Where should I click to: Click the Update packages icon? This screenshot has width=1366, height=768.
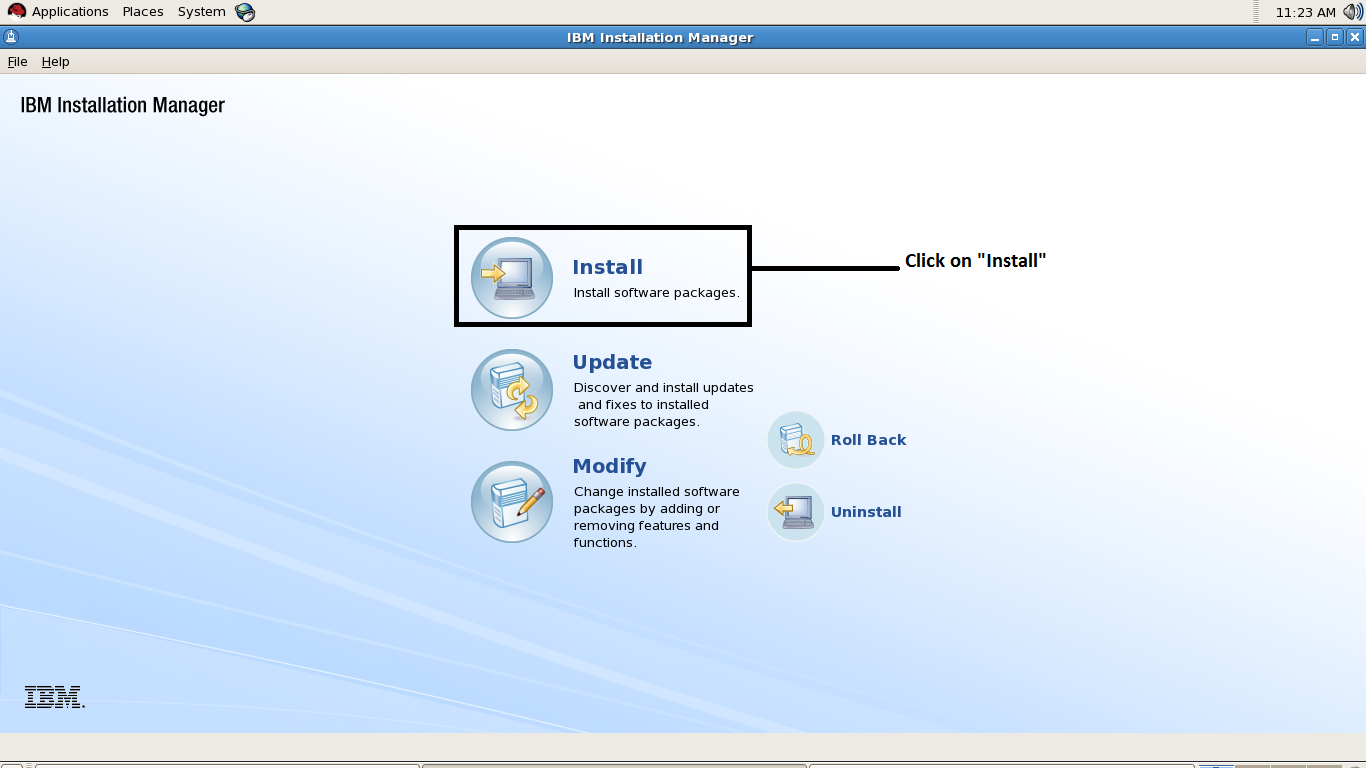[512, 390]
